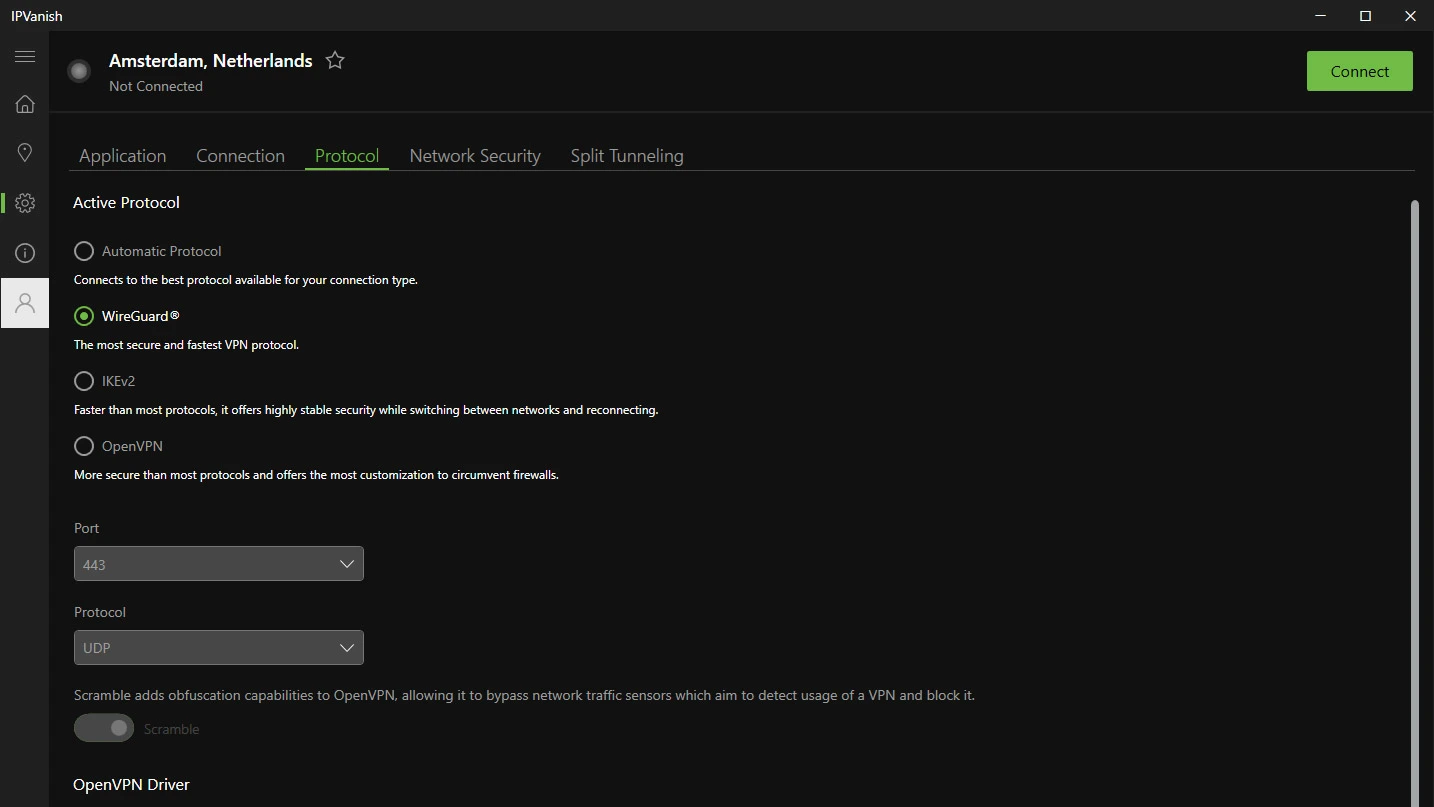Go to the Home screen icon
This screenshot has width=1434, height=807.
(25, 104)
